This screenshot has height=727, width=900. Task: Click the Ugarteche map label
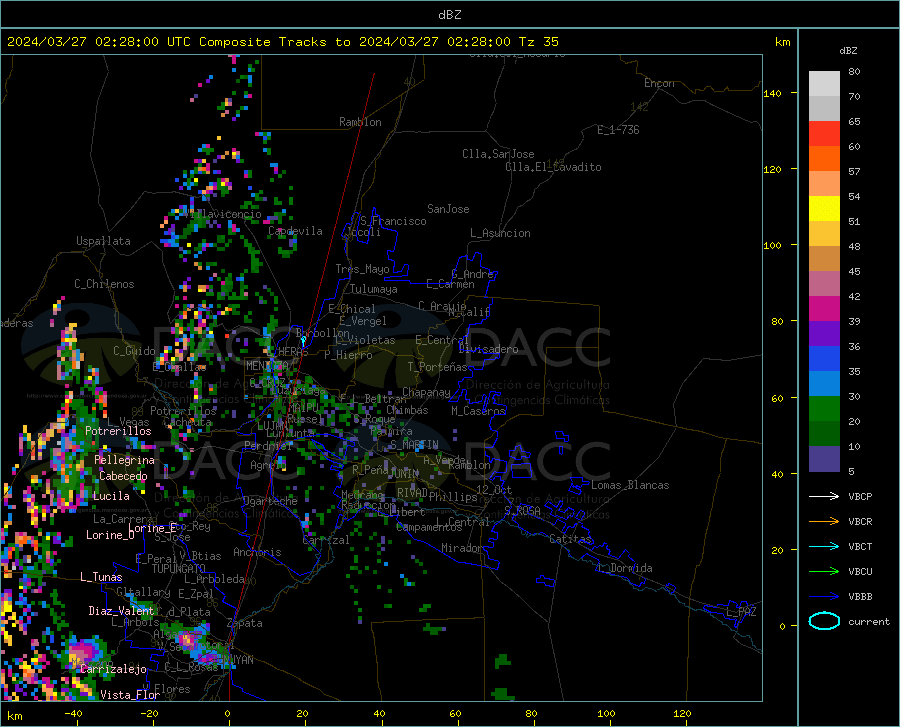(x=271, y=501)
